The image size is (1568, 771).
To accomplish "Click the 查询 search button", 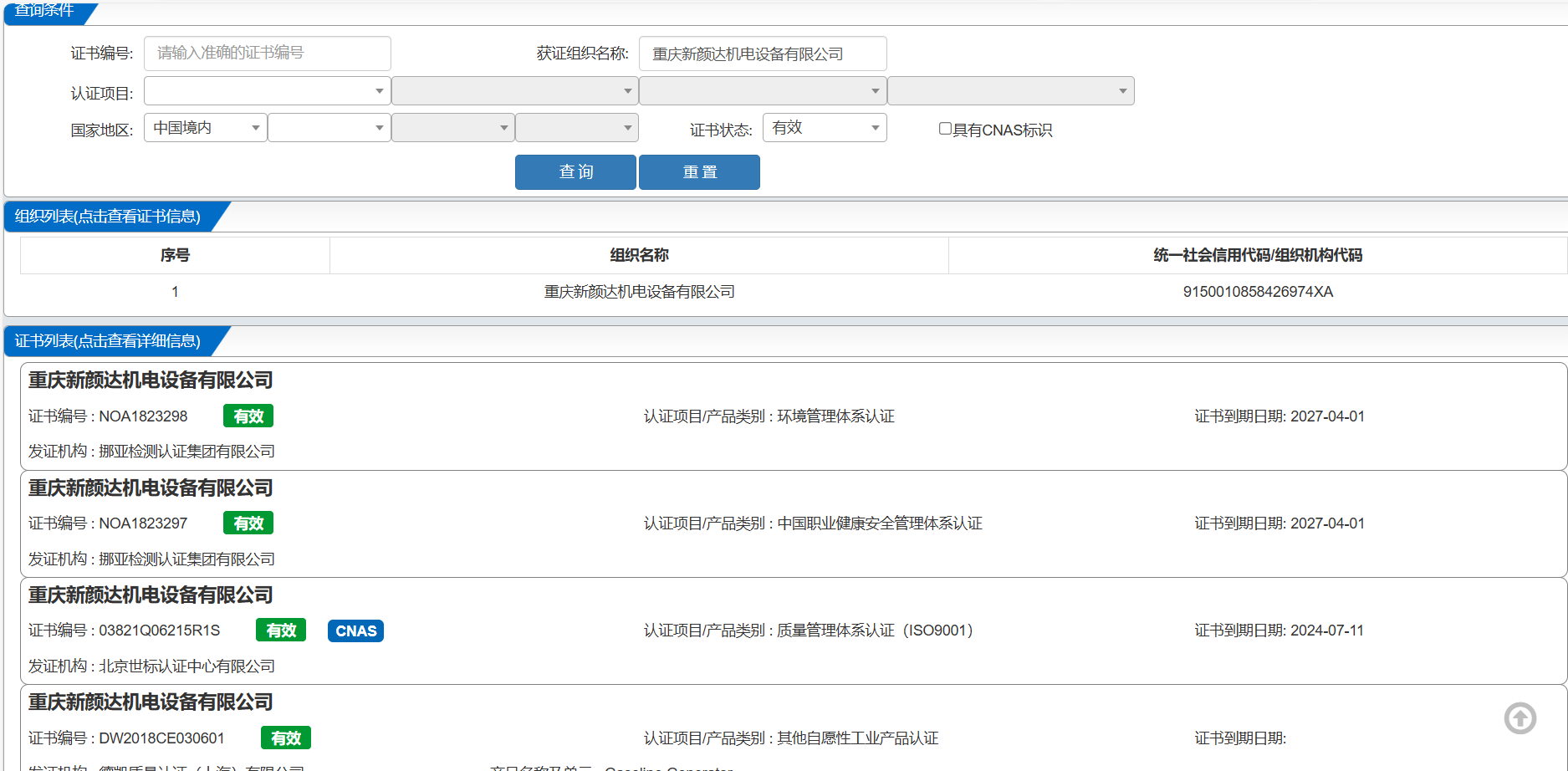I will click(575, 172).
